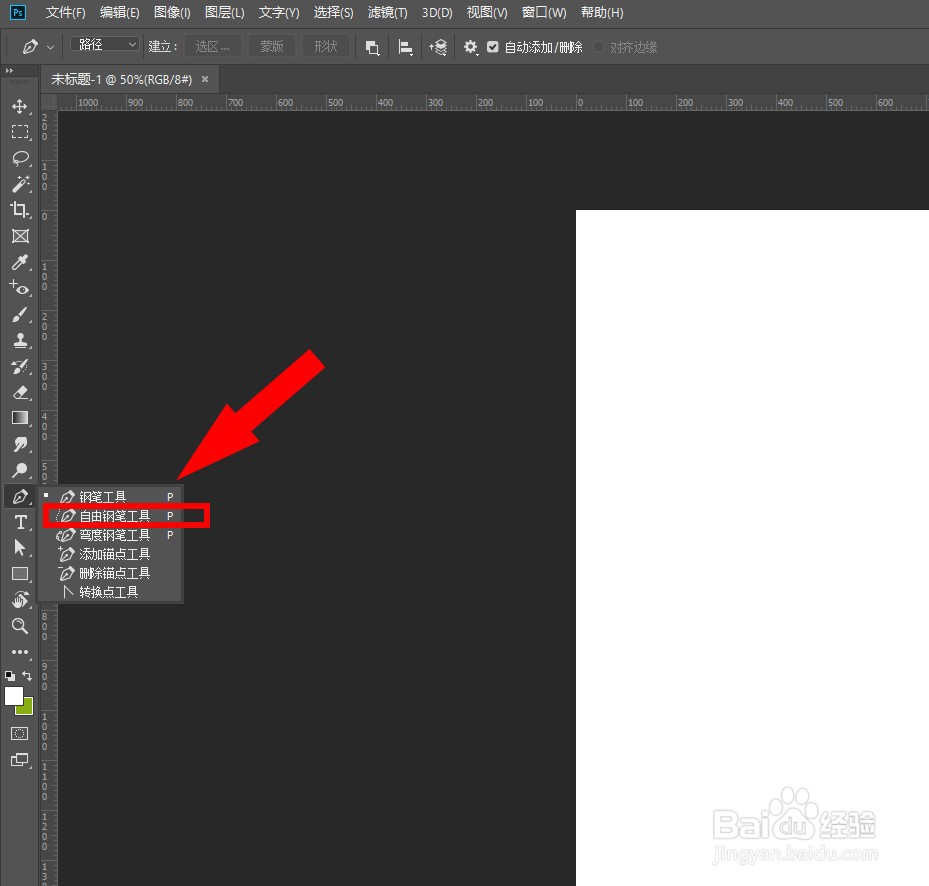Open the 文件(F) menu
The width and height of the screenshot is (929, 886).
(66, 12)
